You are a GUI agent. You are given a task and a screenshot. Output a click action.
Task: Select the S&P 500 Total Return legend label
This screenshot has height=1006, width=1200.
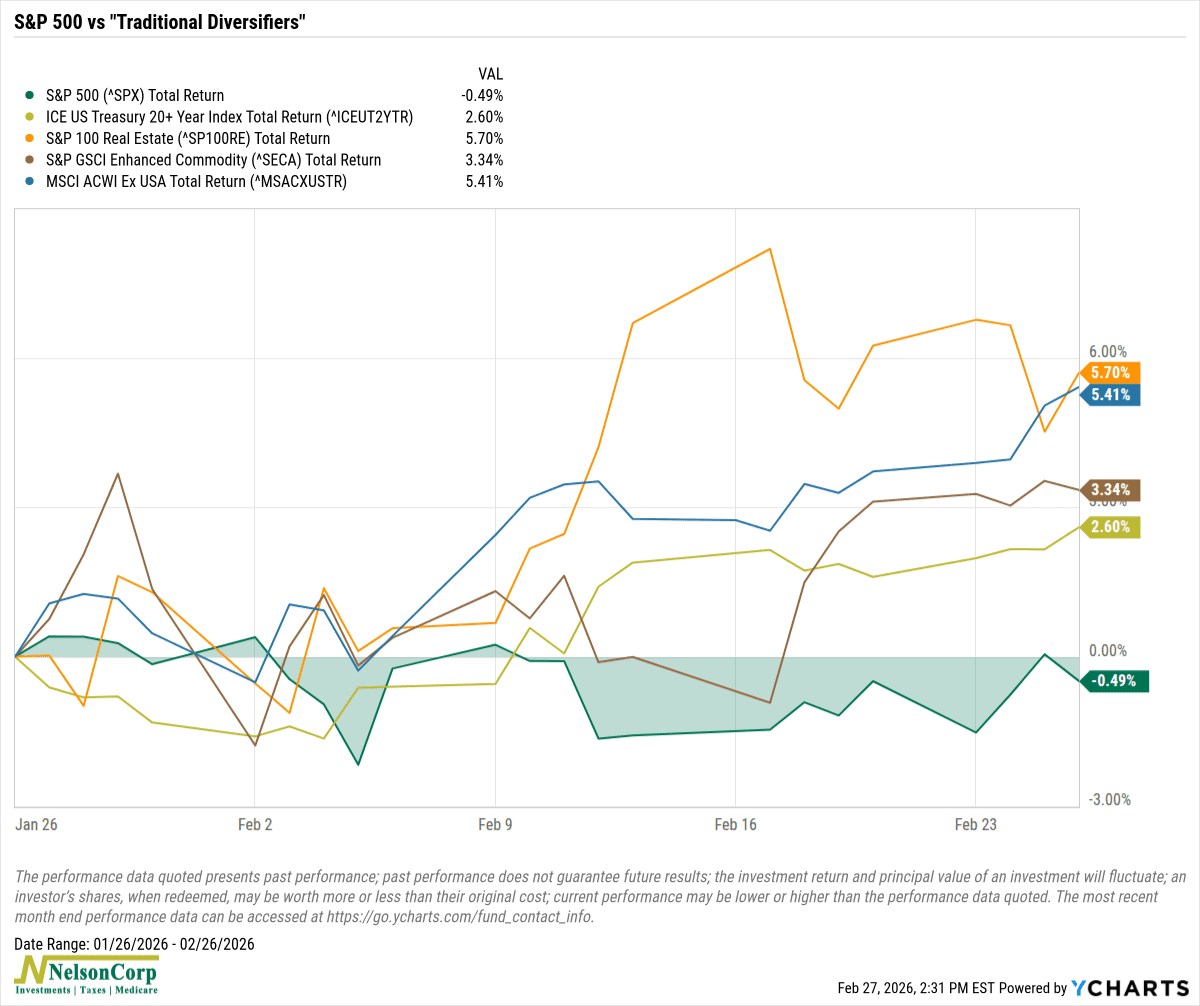pyautogui.click(x=135, y=96)
